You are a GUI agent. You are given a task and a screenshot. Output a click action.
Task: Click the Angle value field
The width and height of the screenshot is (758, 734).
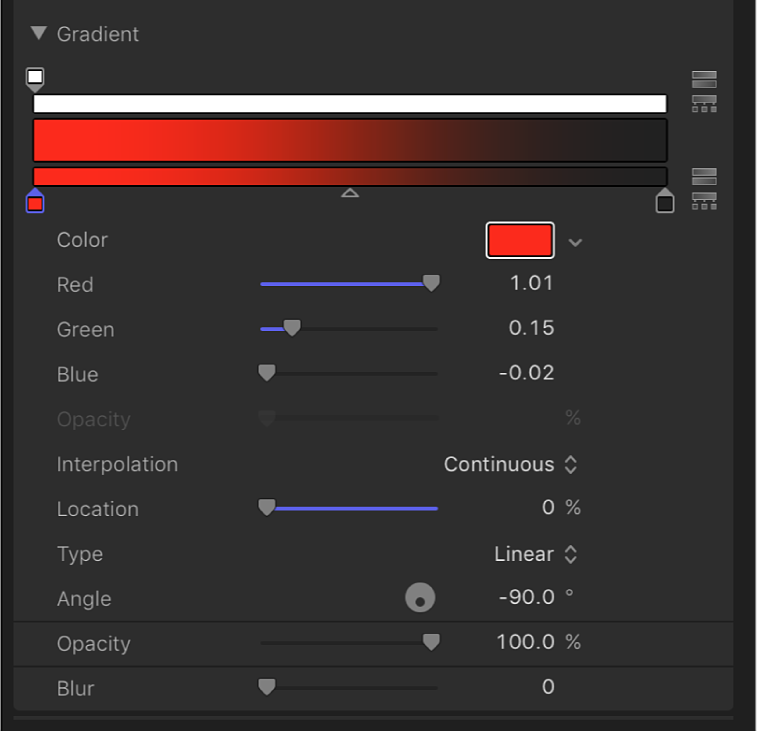525,597
